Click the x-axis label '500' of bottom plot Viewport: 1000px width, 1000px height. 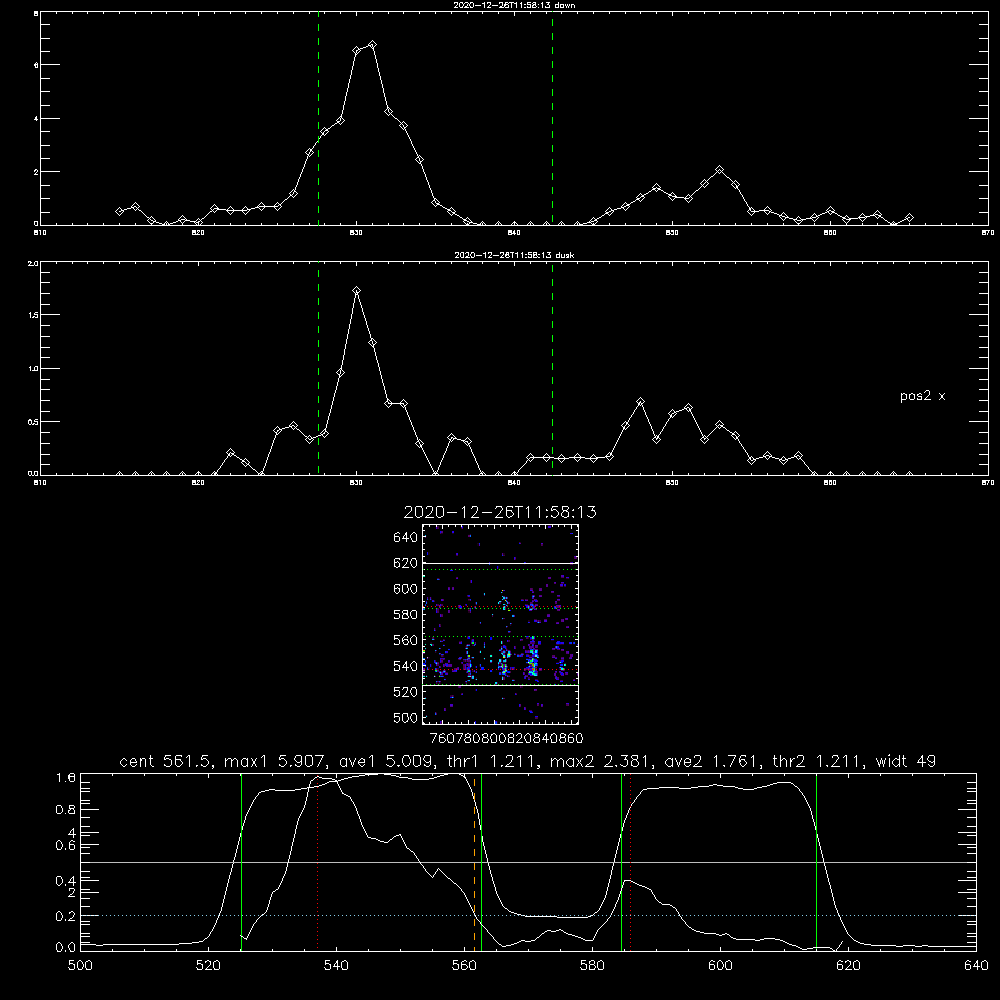[x=80, y=966]
